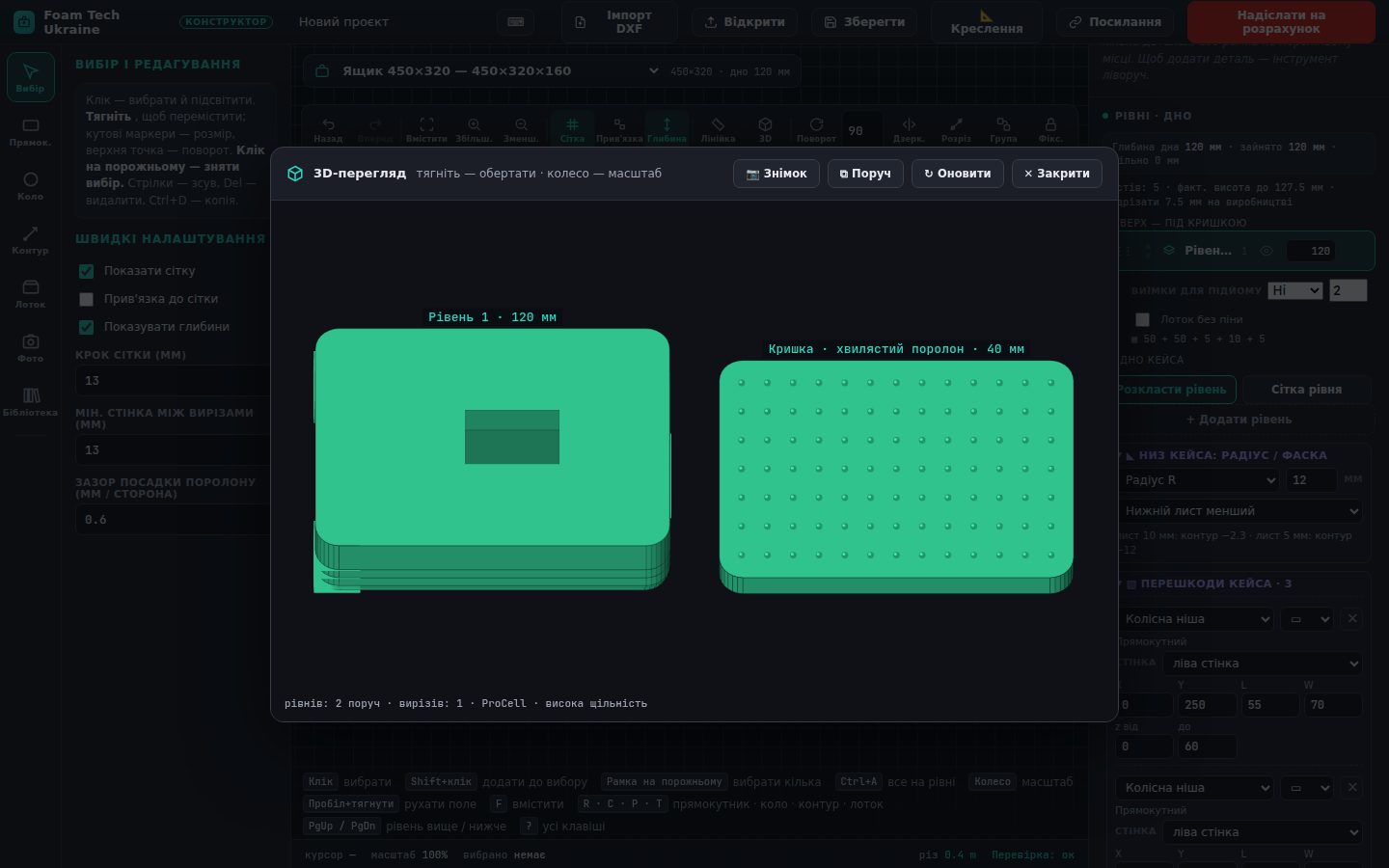Click the Зменш. zoom-out icon
This screenshot has height=868, width=1389.
[521, 129]
